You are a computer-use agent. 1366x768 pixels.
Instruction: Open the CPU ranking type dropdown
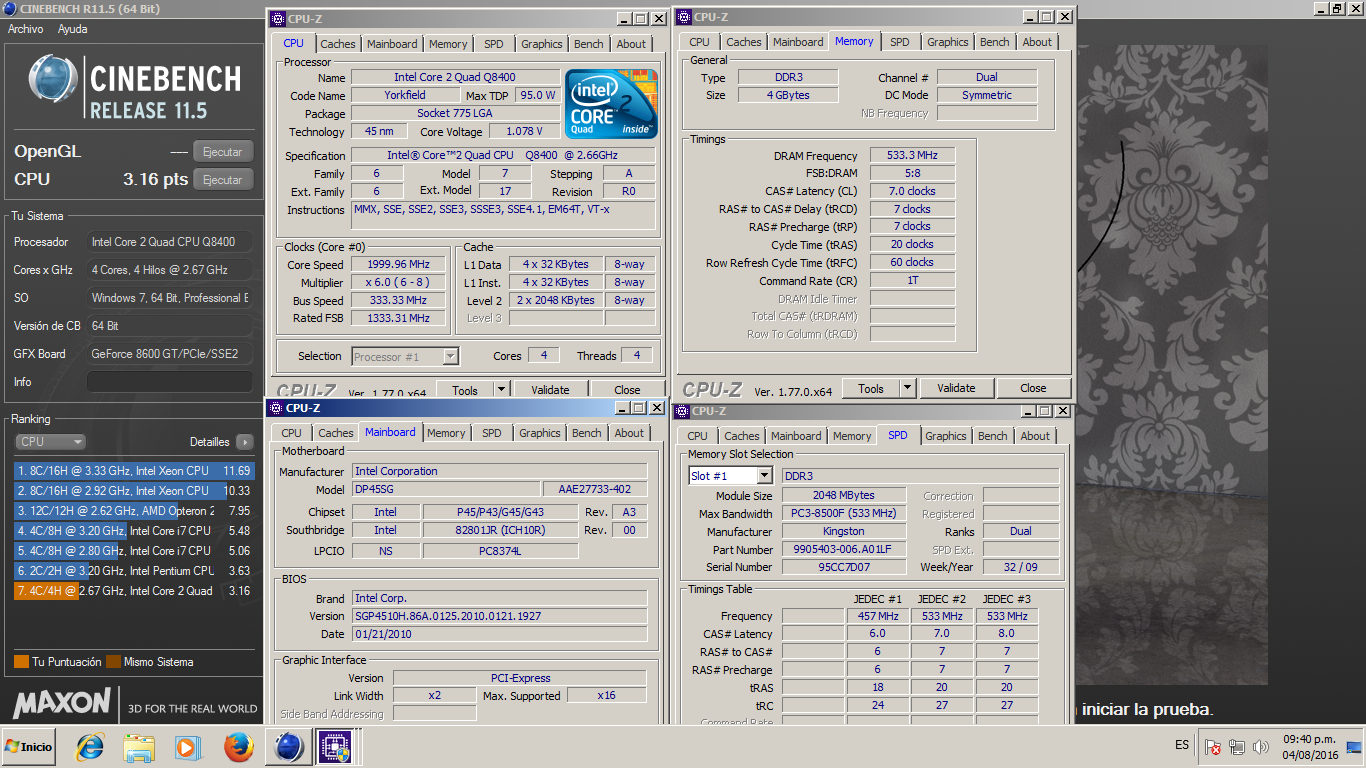pyautogui.click(x=50, y=442)
